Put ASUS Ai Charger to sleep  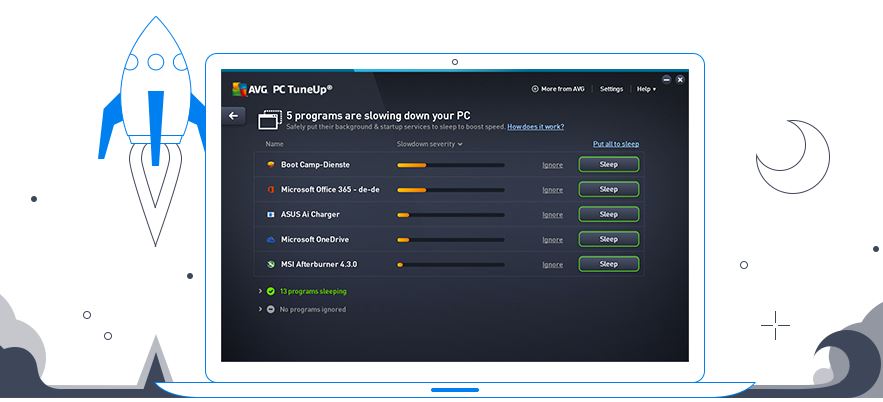(609, 214)
